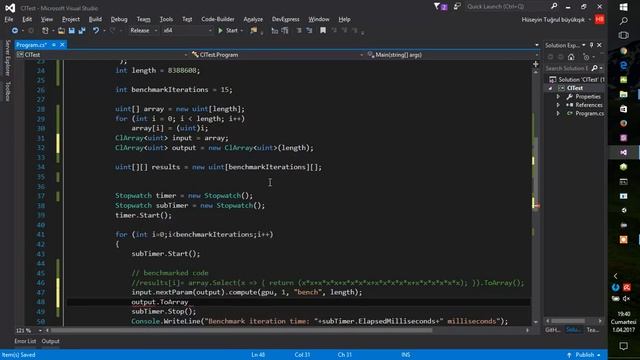Open the Code-Builder menu
The width and height of the screenshot is (640, 360).
[218, 19]
